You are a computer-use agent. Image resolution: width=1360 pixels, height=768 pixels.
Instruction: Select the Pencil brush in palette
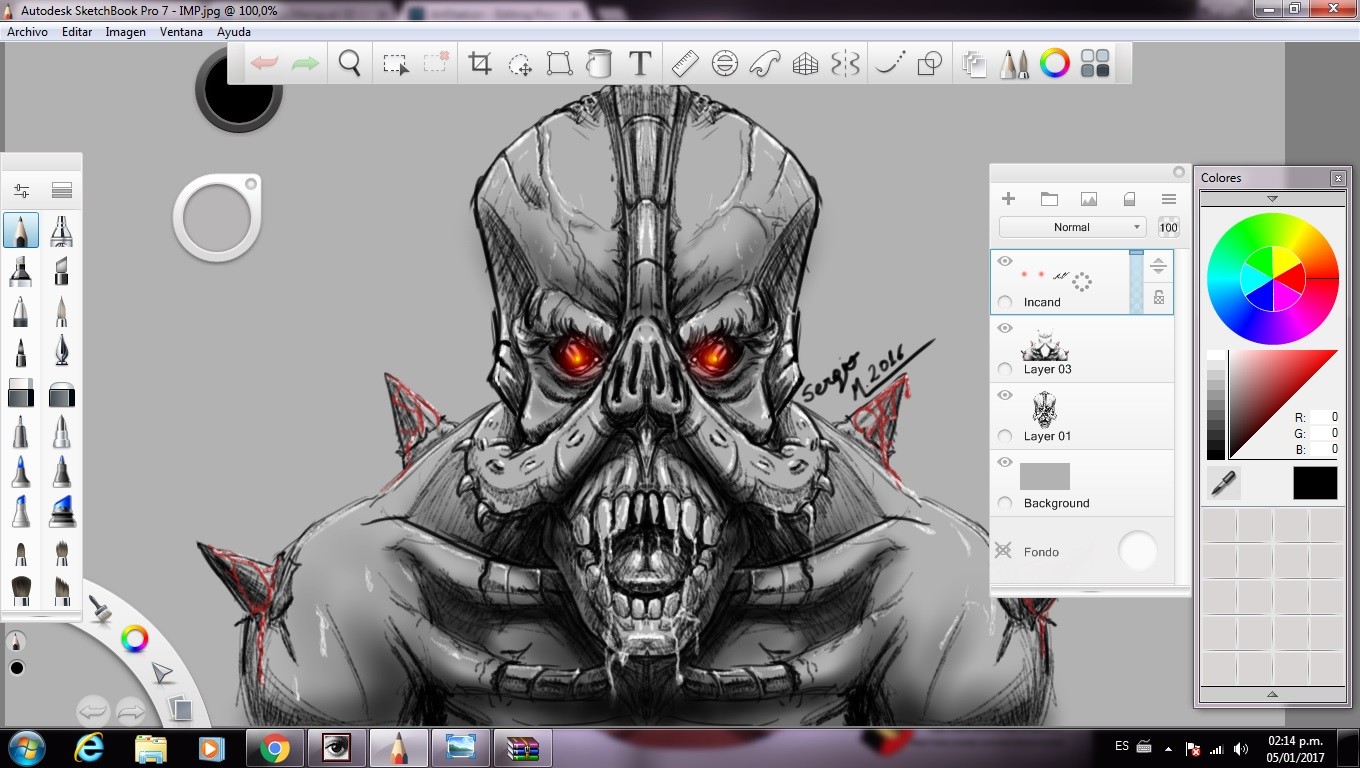[x=21, y=231]
